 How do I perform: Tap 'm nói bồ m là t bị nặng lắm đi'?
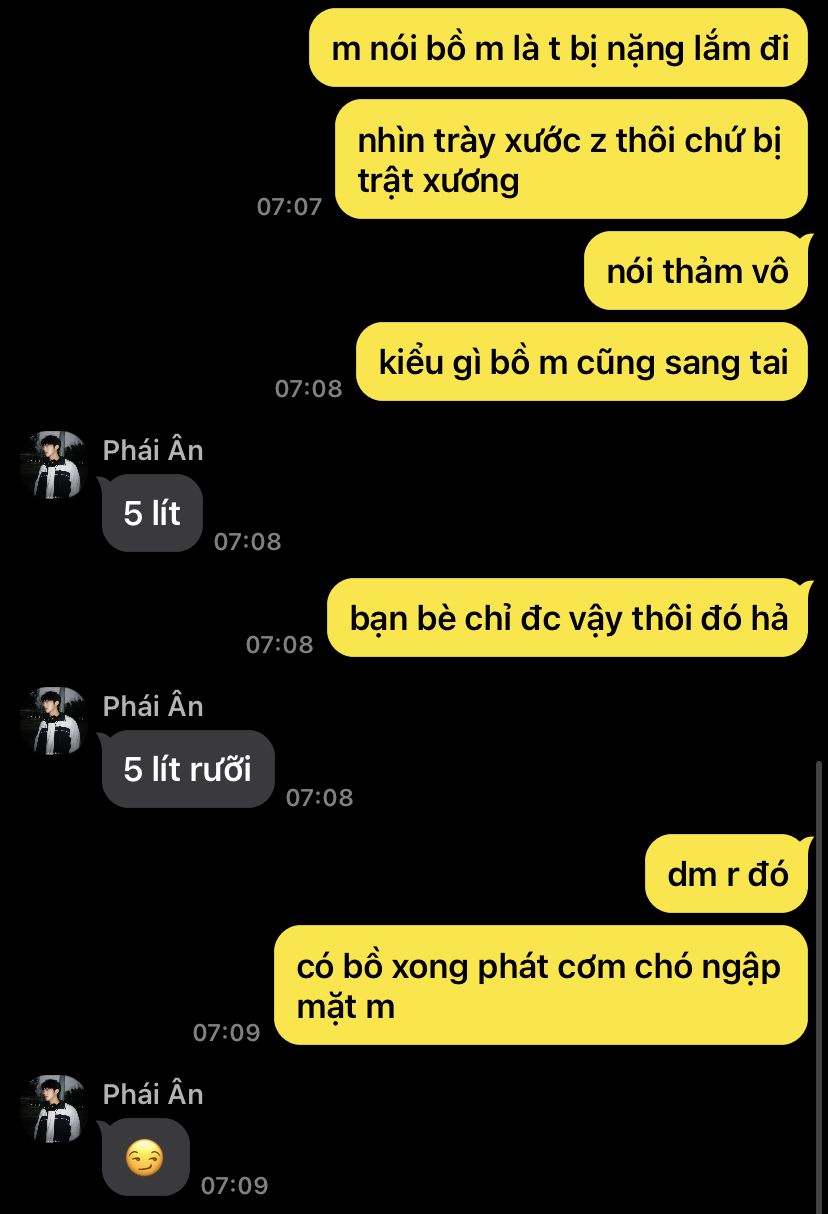(558, 48)
